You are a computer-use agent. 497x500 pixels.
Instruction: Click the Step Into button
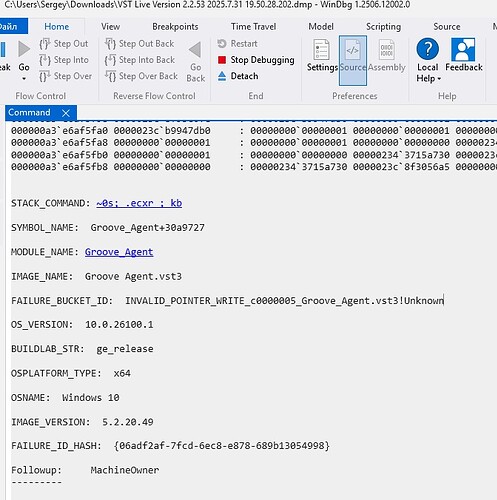[x=64, y=60]
